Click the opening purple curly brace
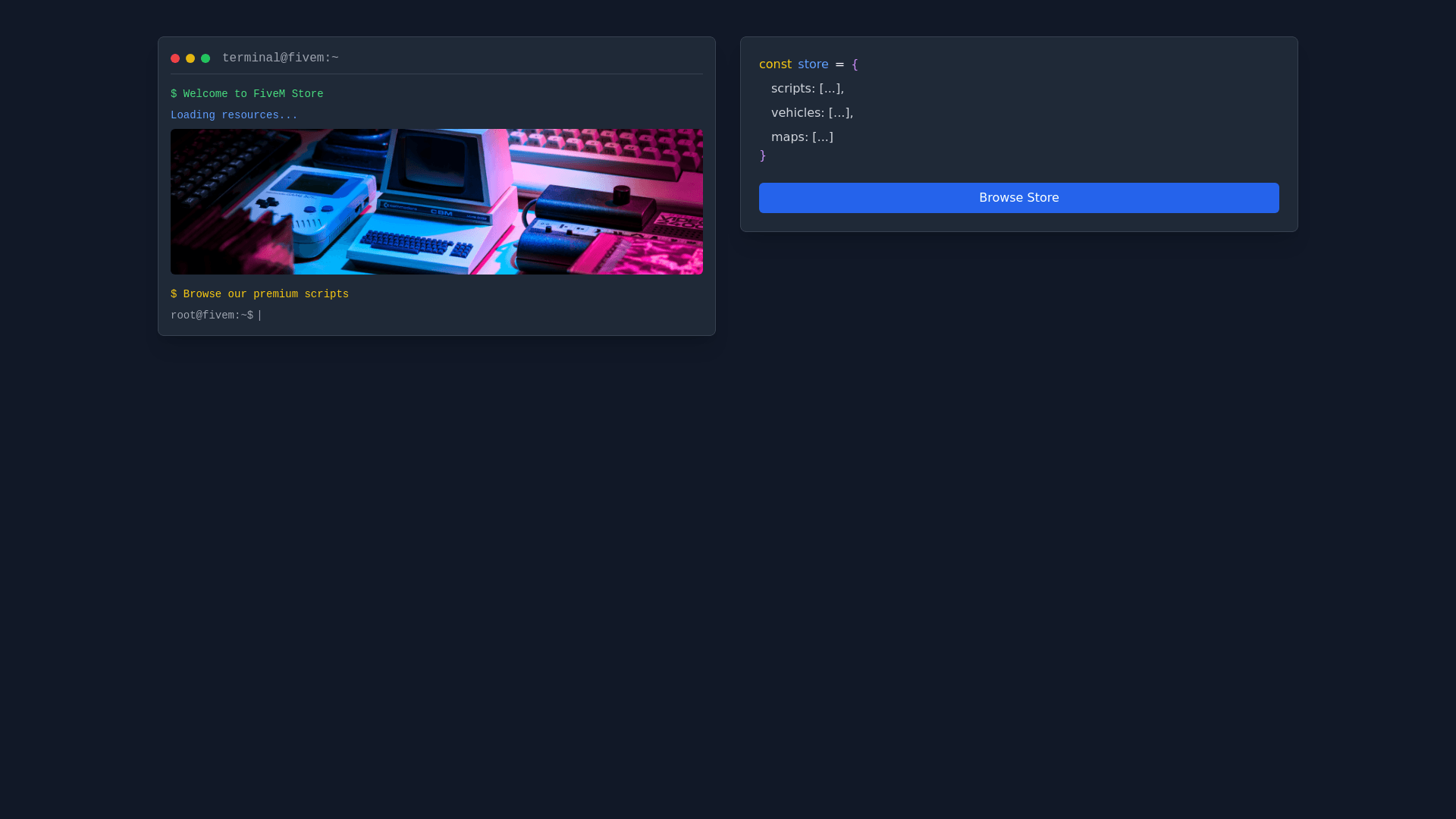The image size is (1456, 819). (855, 64)
